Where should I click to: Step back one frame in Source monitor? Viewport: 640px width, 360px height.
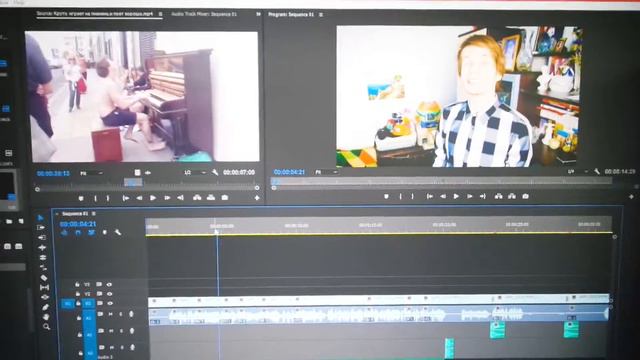(x=139, y=198)
